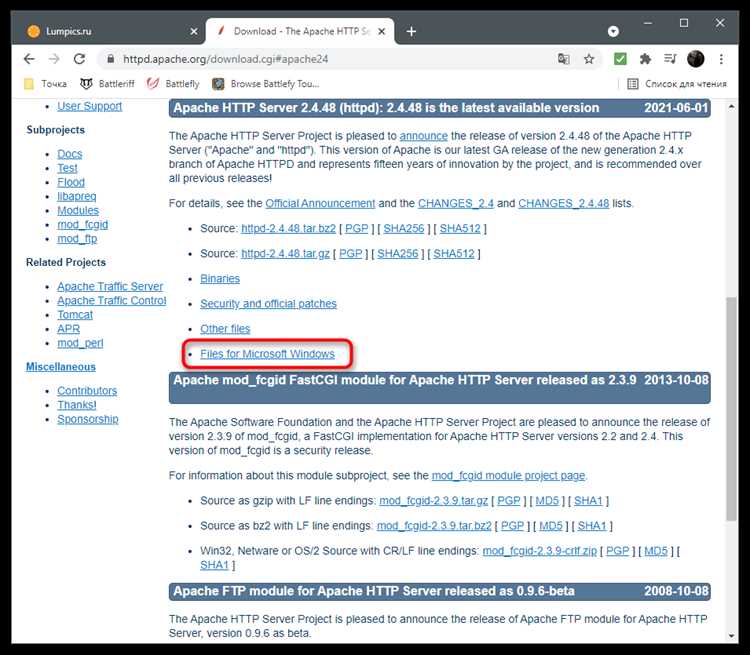Click the page scrollbar up arrow

tap(731, 107)
